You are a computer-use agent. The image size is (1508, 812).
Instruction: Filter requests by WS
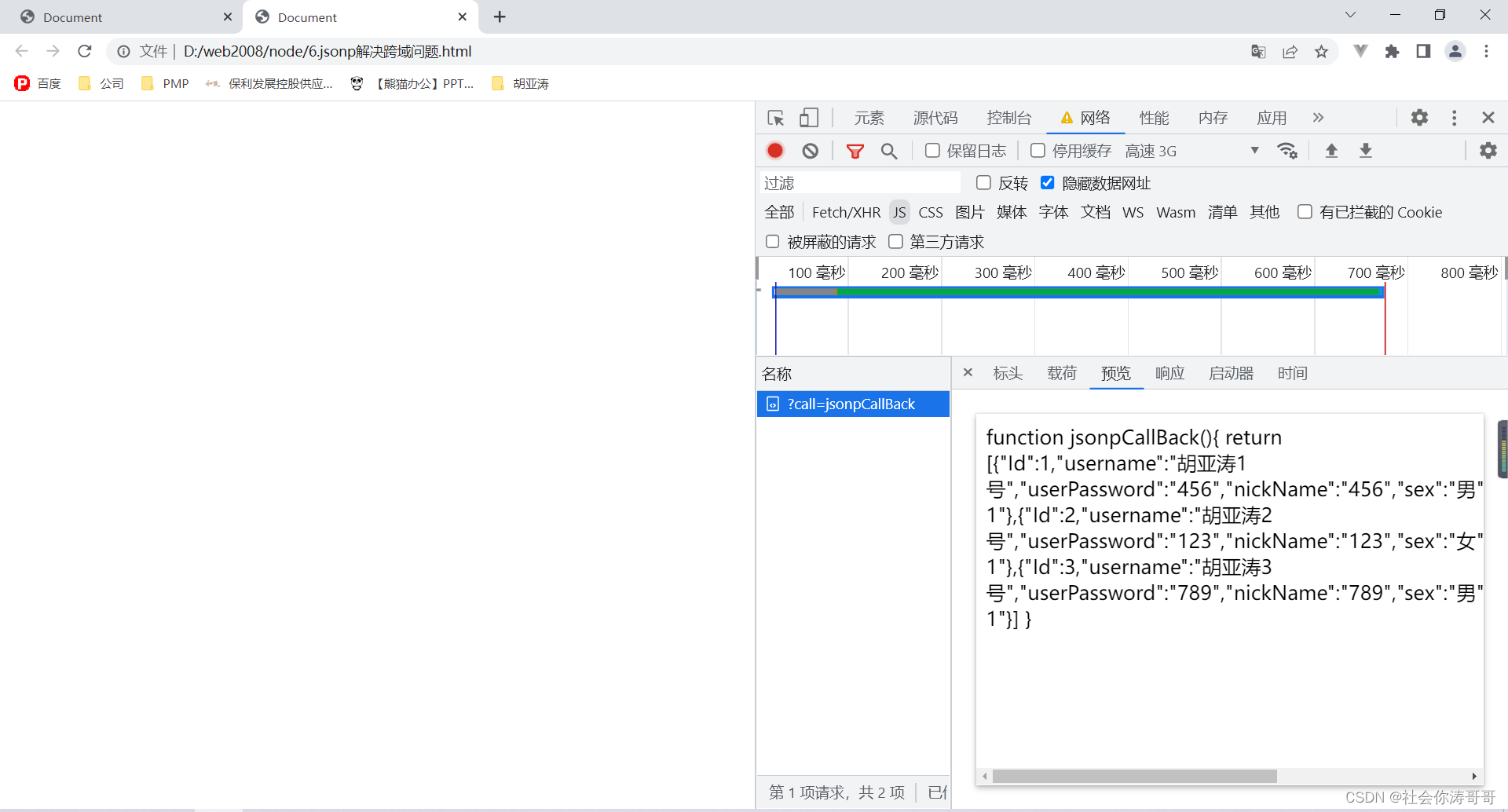click(x=1133, y=212)
